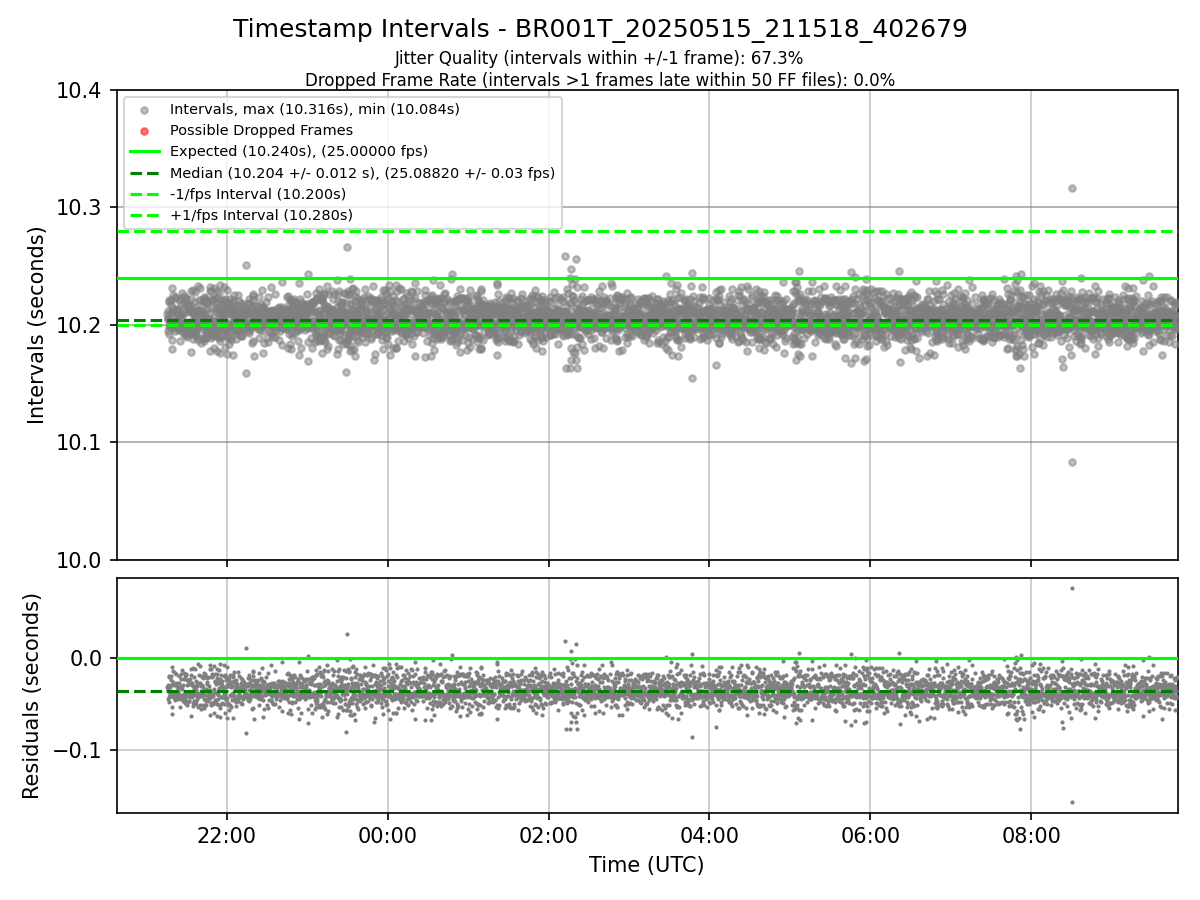Click the Residuals (seconds) y-axis label
Viewport: 1200px width, 900px height.
33,696
